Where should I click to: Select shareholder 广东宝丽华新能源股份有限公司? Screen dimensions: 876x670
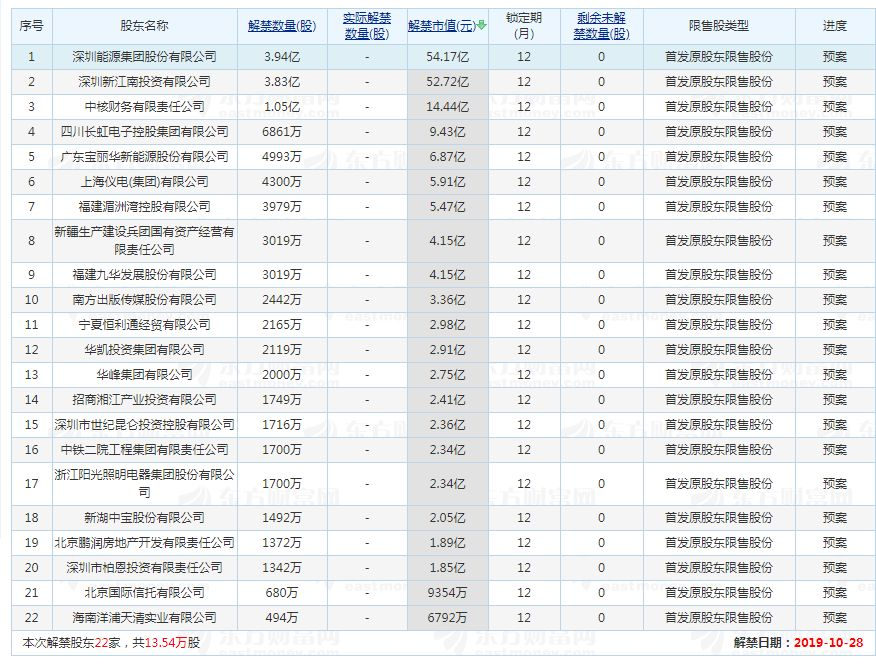point(144,156)
